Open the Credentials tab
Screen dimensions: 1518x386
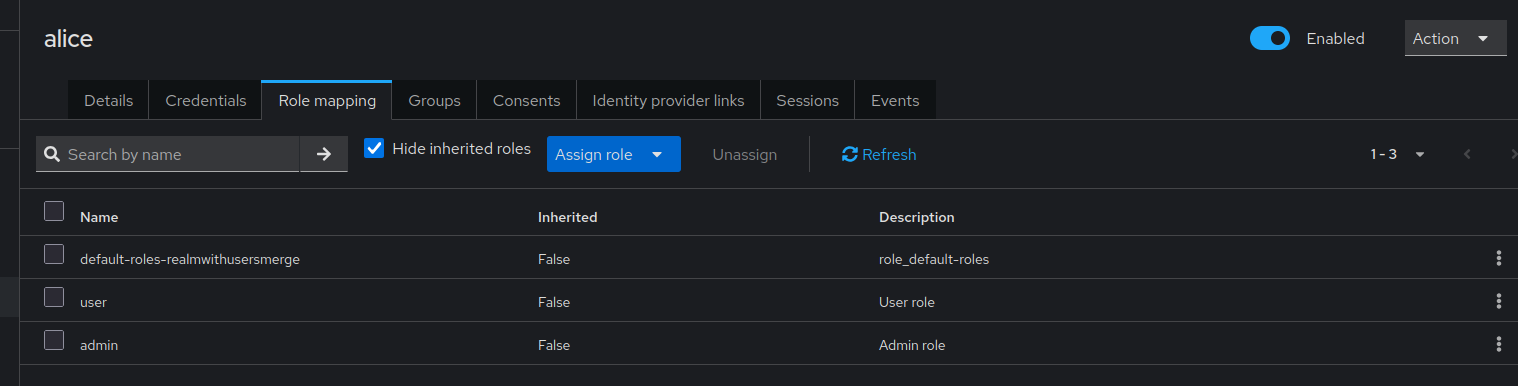(x=205, y=100)
